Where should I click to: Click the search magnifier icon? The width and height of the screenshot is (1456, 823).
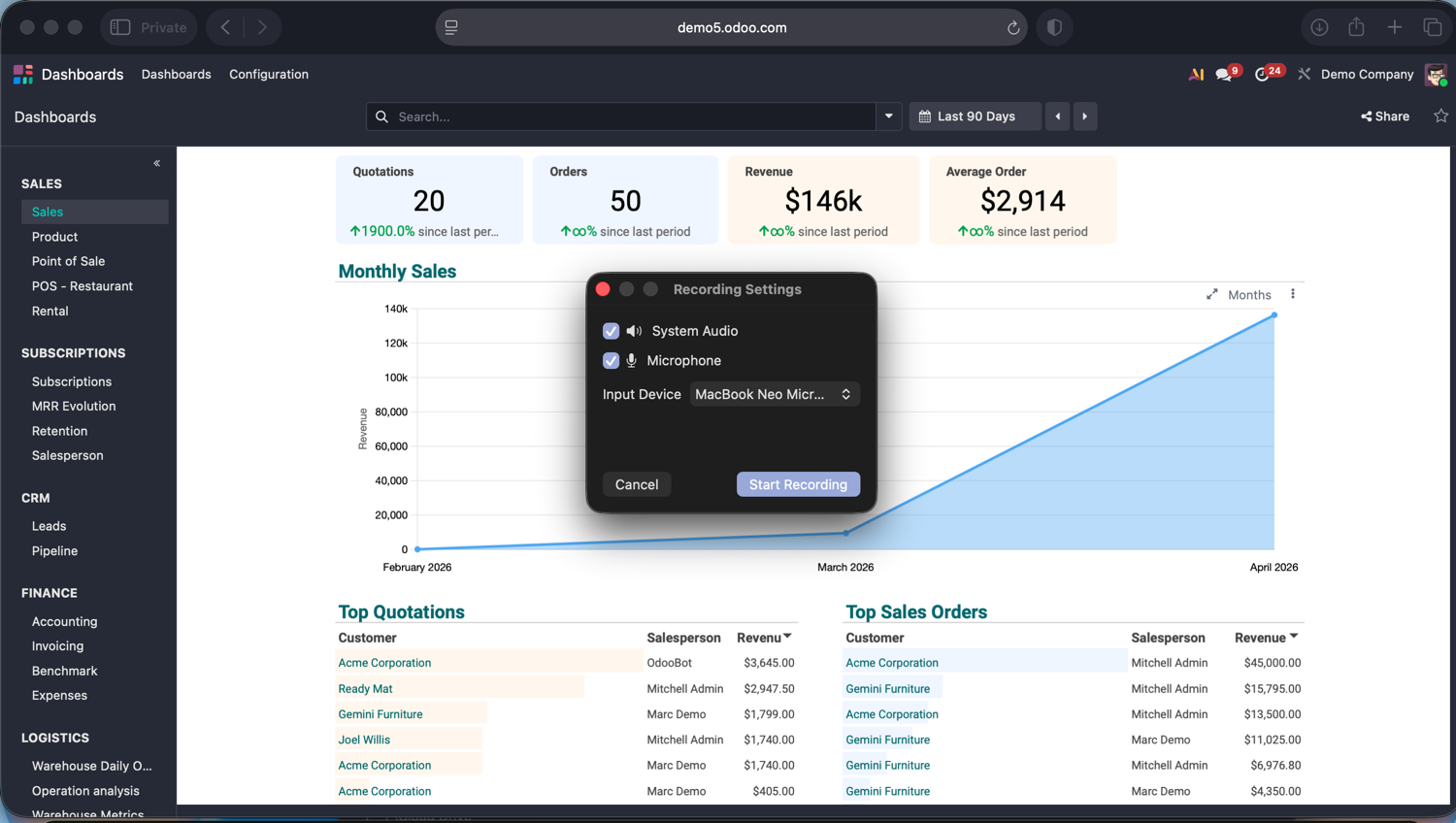click(x=382, y=116)
